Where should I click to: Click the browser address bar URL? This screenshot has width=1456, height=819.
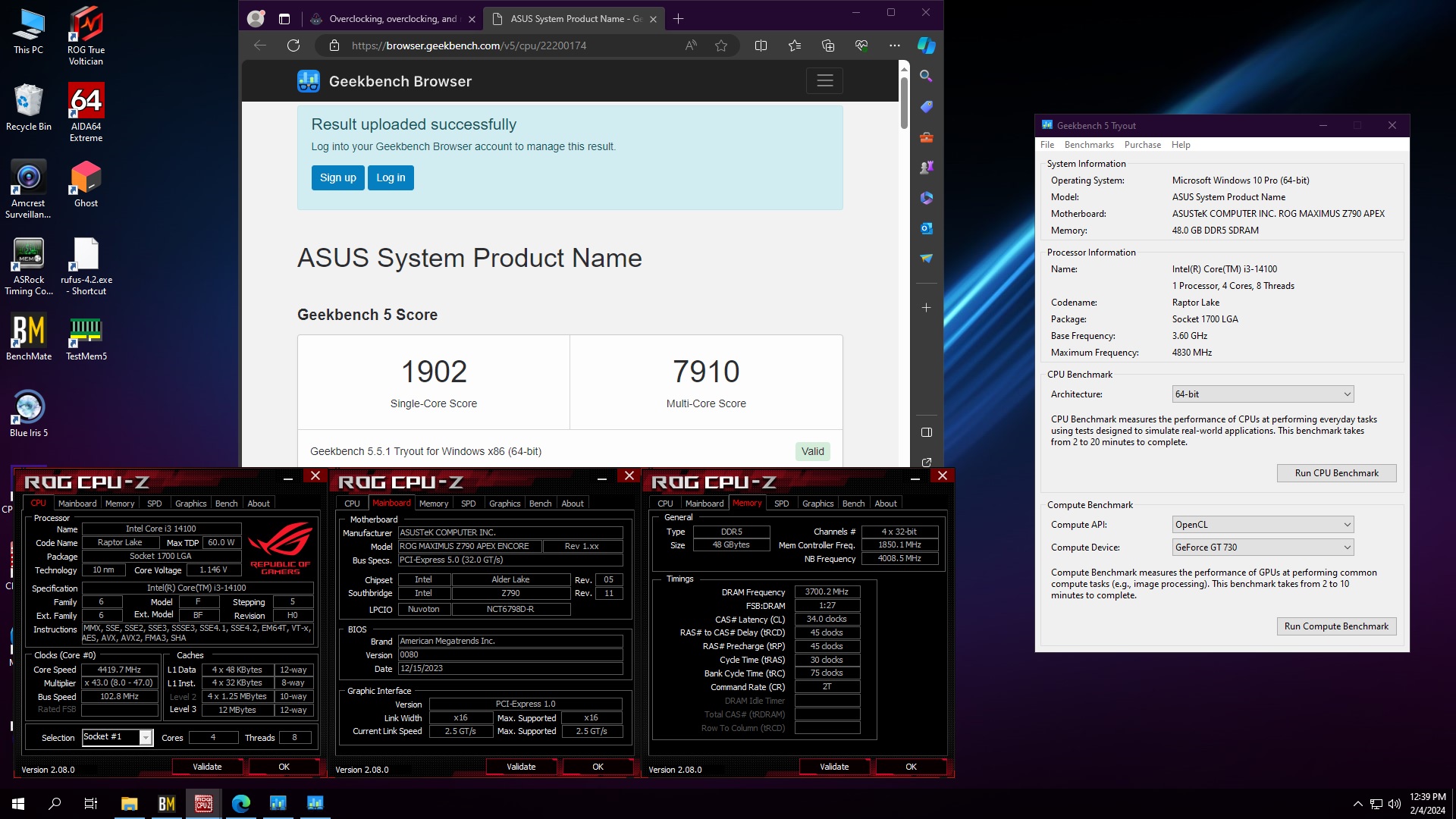469,45
